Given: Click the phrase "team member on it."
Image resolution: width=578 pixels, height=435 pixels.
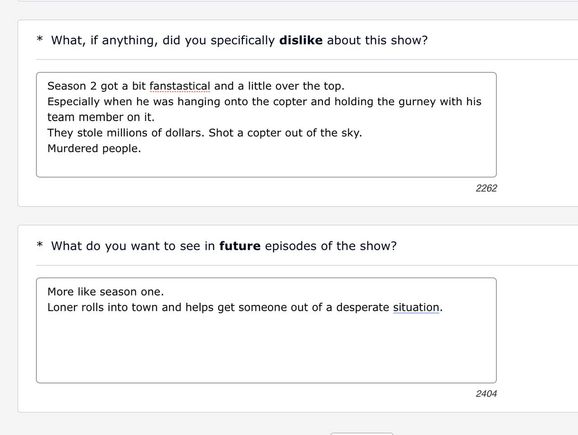Looking at the screenshot, I should (101, 117).
